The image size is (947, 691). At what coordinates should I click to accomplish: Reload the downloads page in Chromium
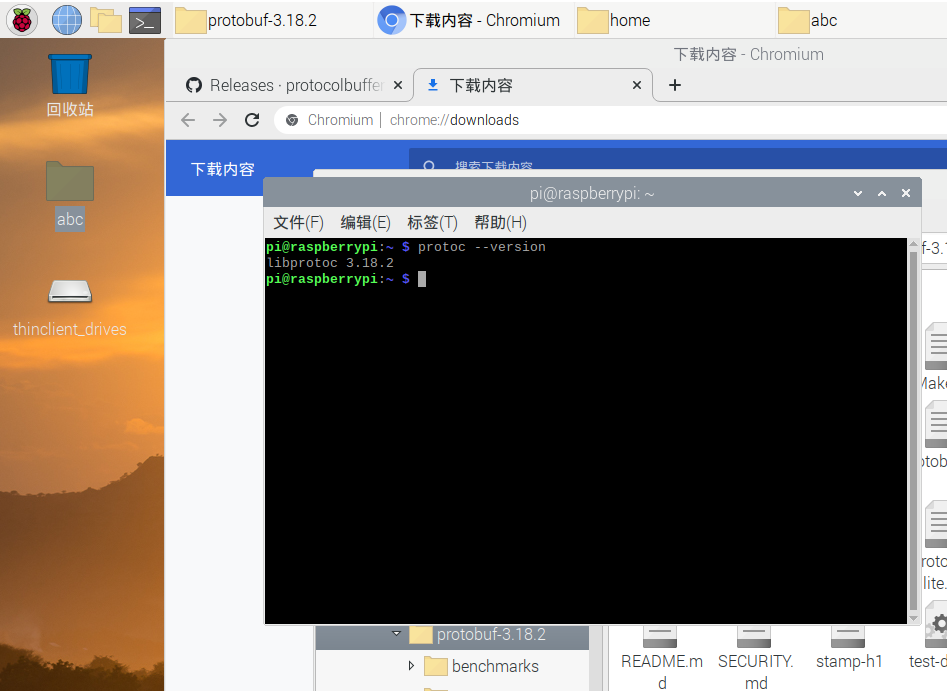(252, 119)
